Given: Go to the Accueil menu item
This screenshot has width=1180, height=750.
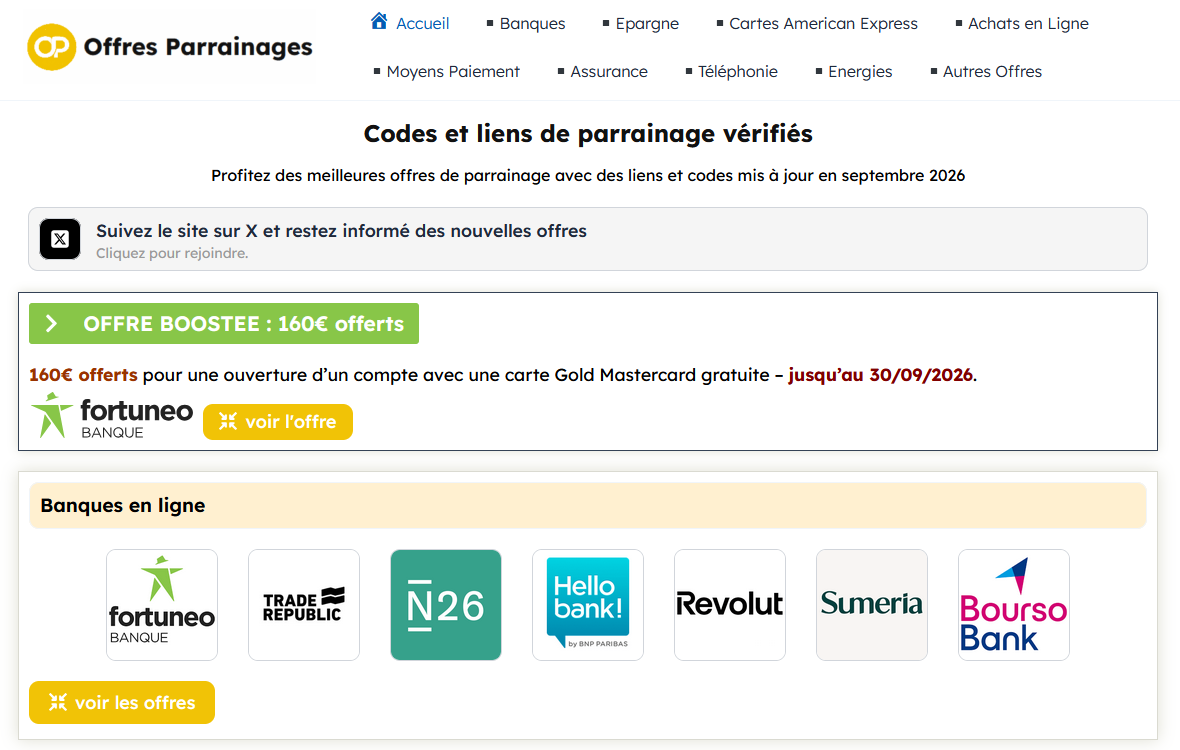Looking at the screenshot, I should click(422, 24).
